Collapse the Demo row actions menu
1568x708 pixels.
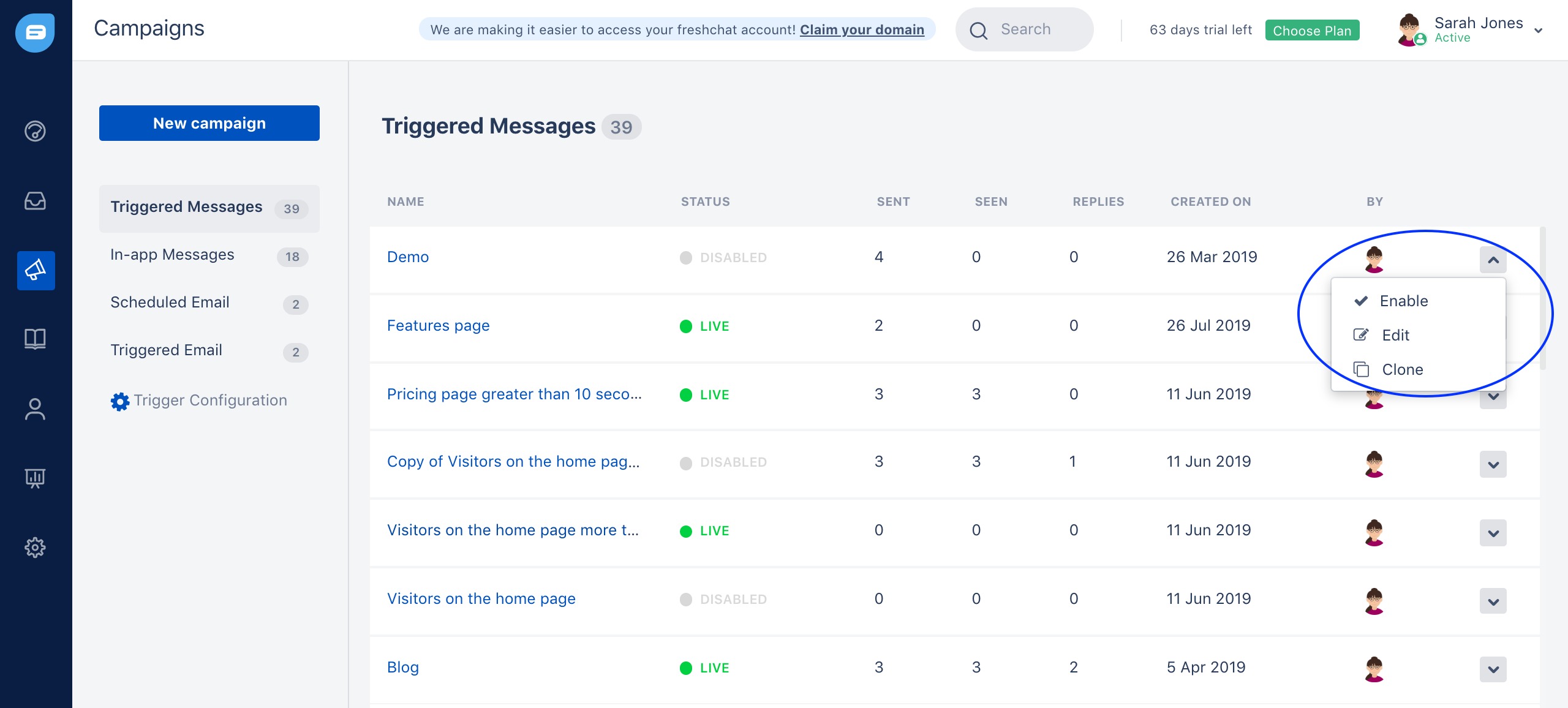point(1493,260)
